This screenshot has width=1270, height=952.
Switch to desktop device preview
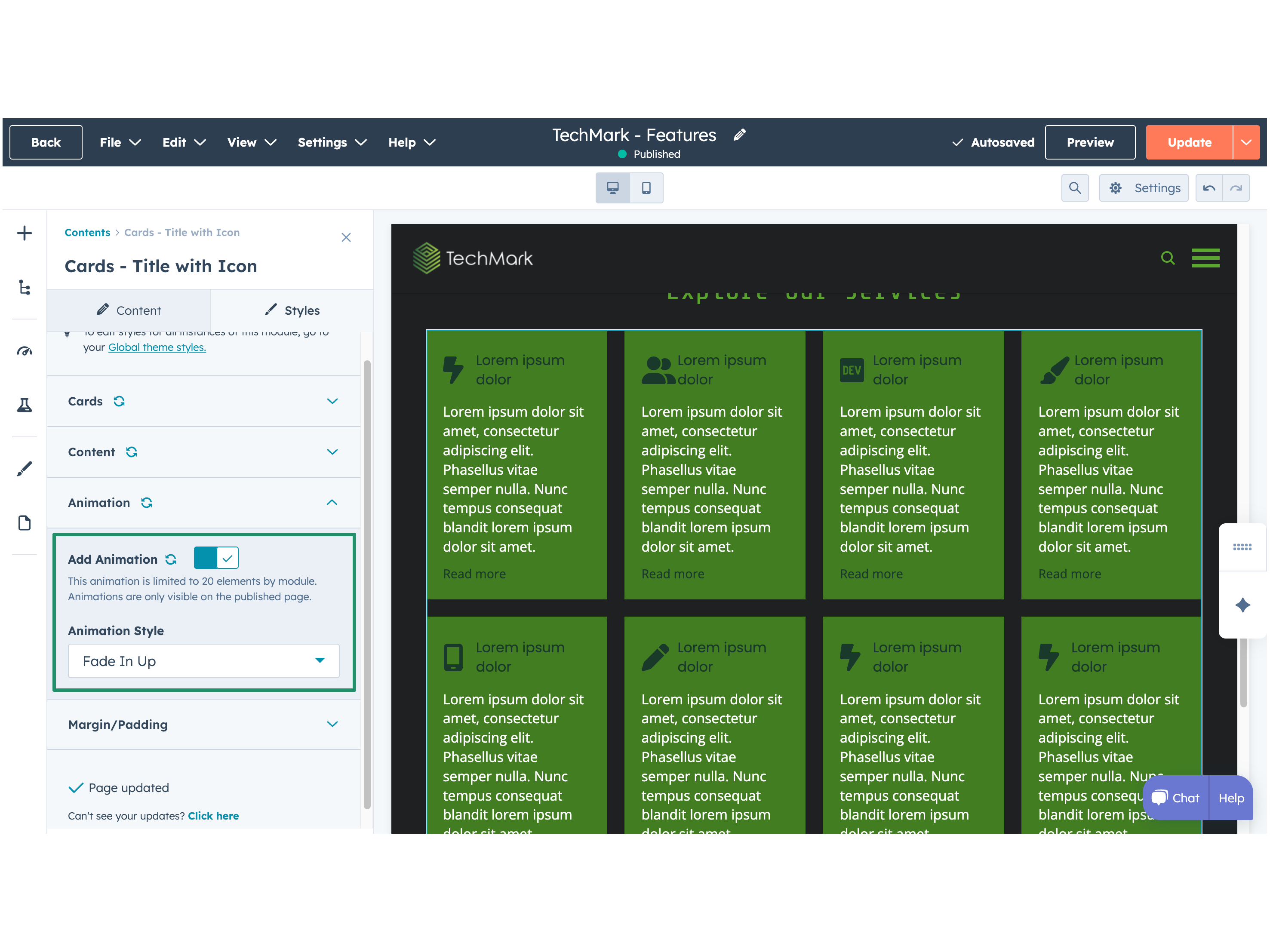coord(612,188)
